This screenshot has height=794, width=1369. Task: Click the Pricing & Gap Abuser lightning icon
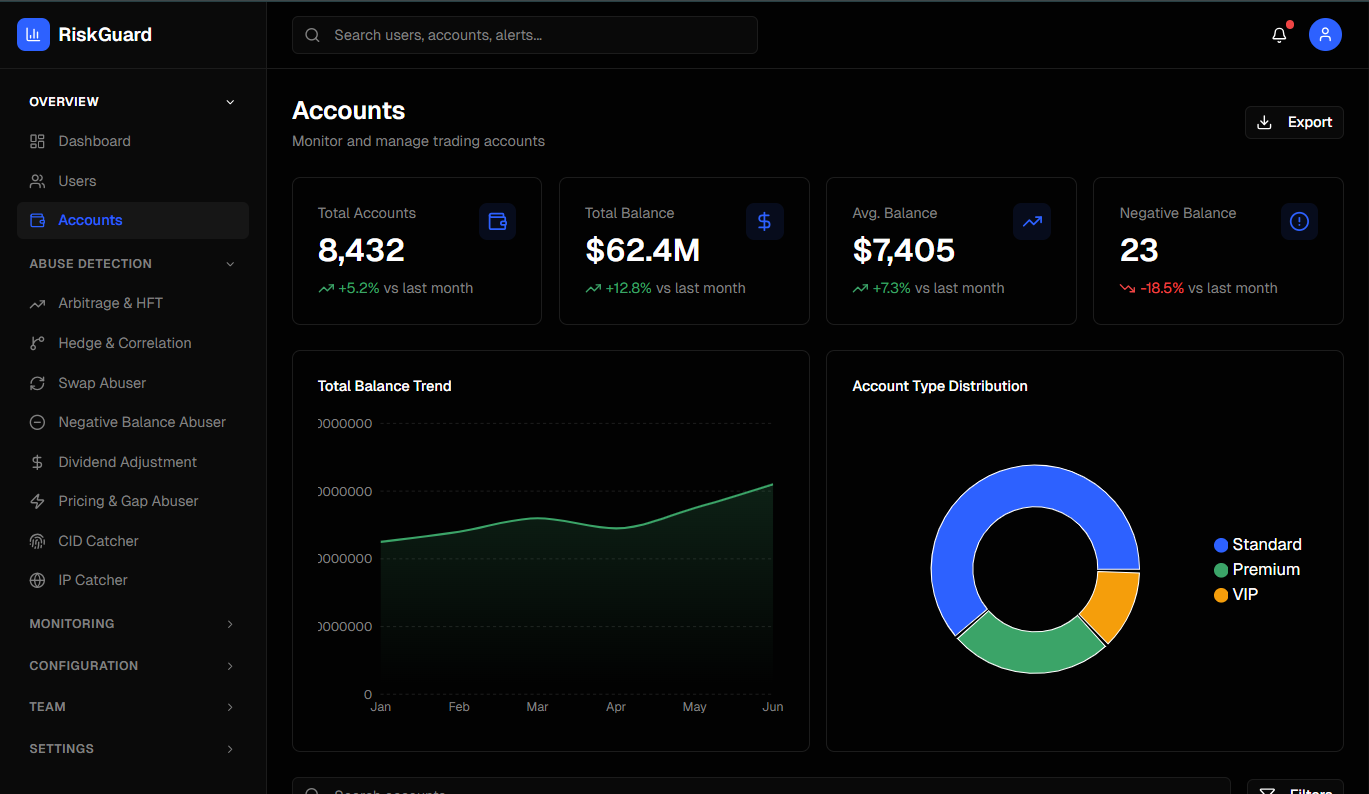(x=37, y=501)
